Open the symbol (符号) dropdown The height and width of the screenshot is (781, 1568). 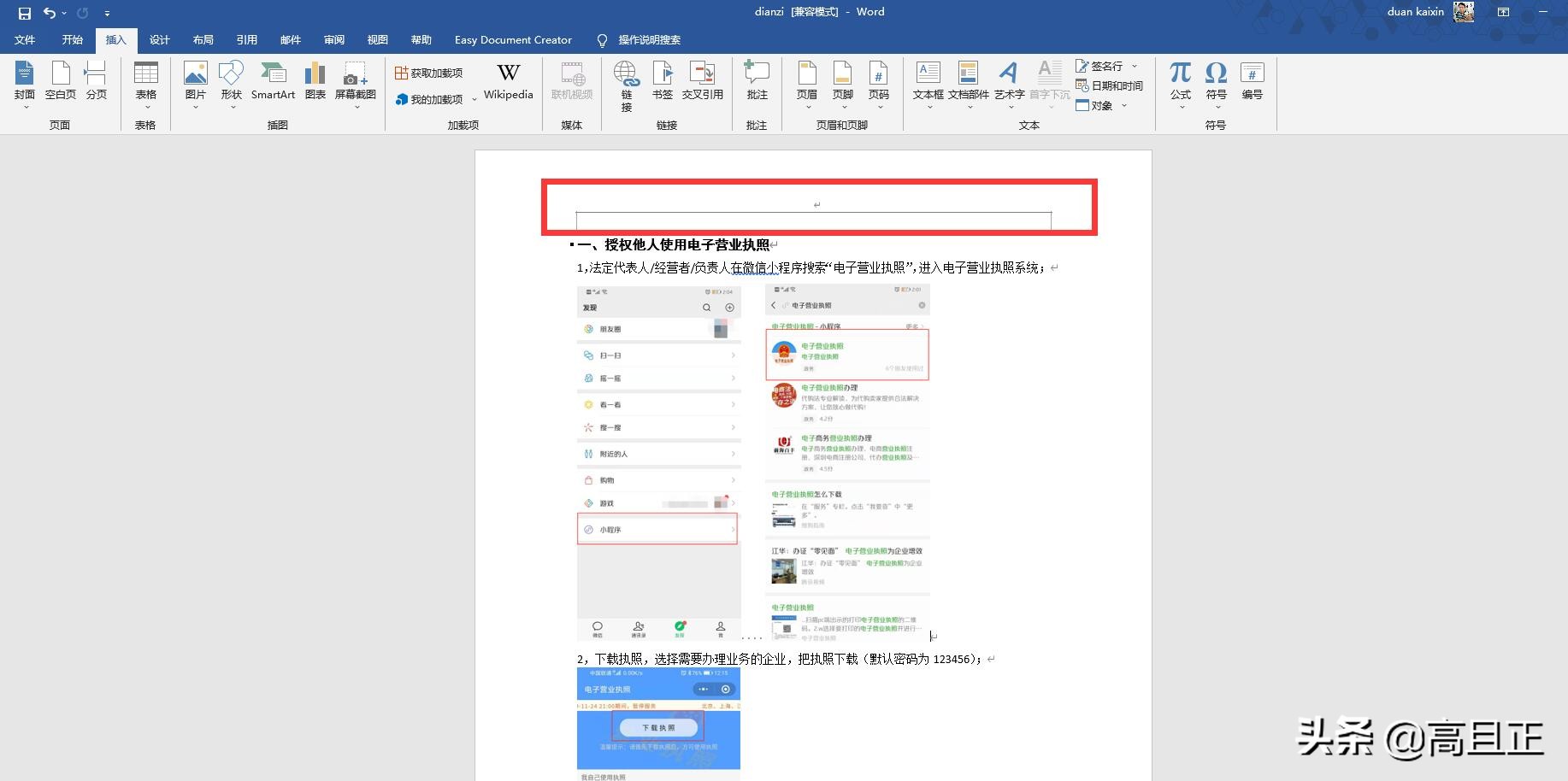(x=1217, y=107)
